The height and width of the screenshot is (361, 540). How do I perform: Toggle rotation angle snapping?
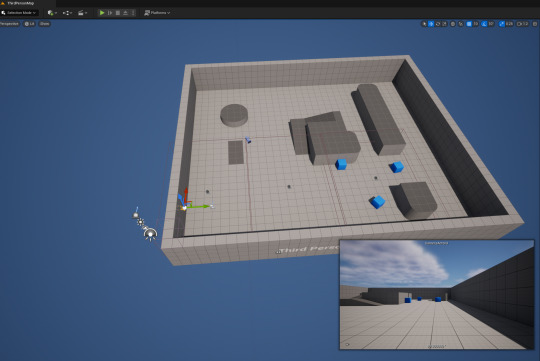(x=484, y=24)
